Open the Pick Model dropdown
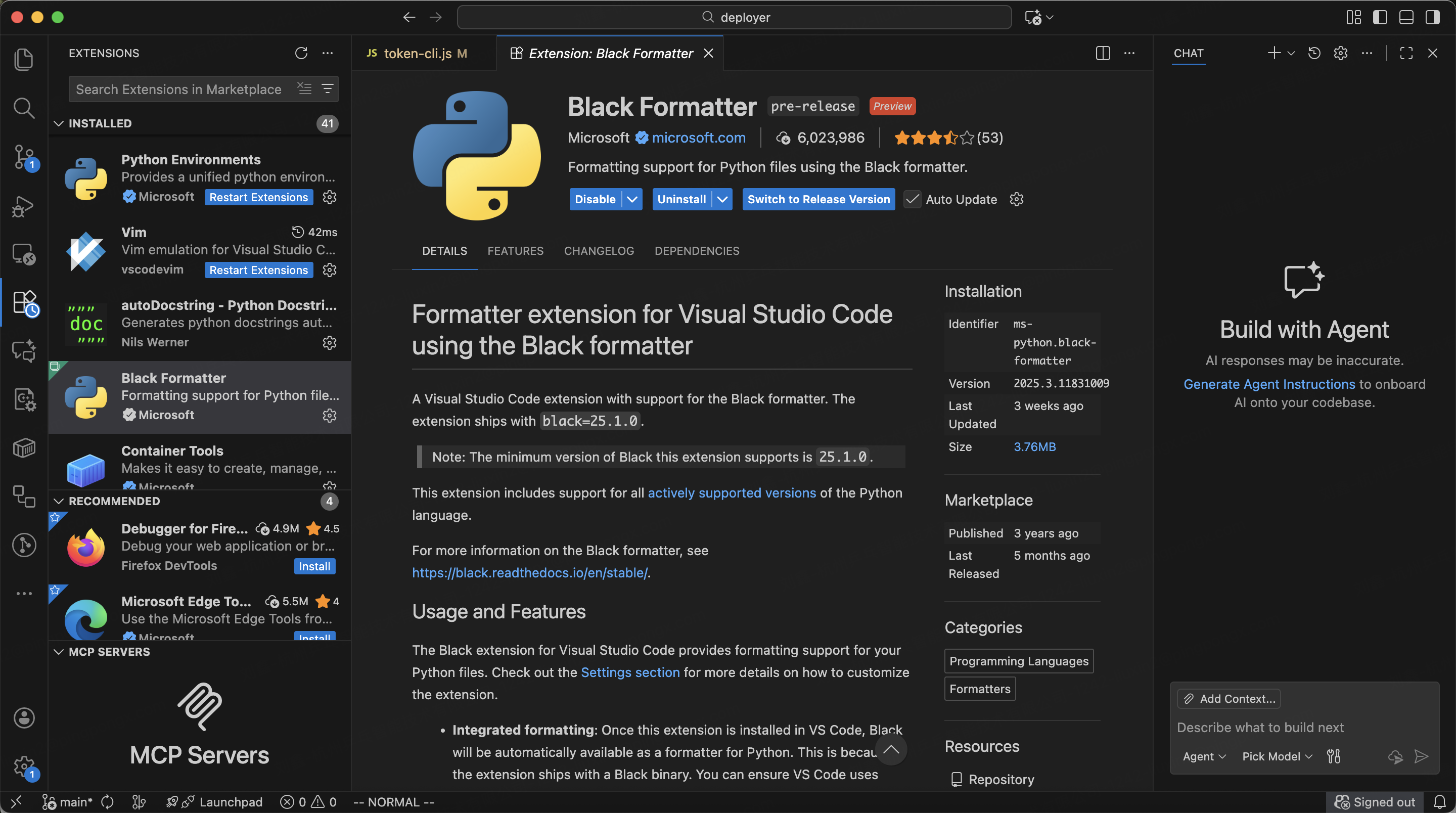 tap(1276, 756)
